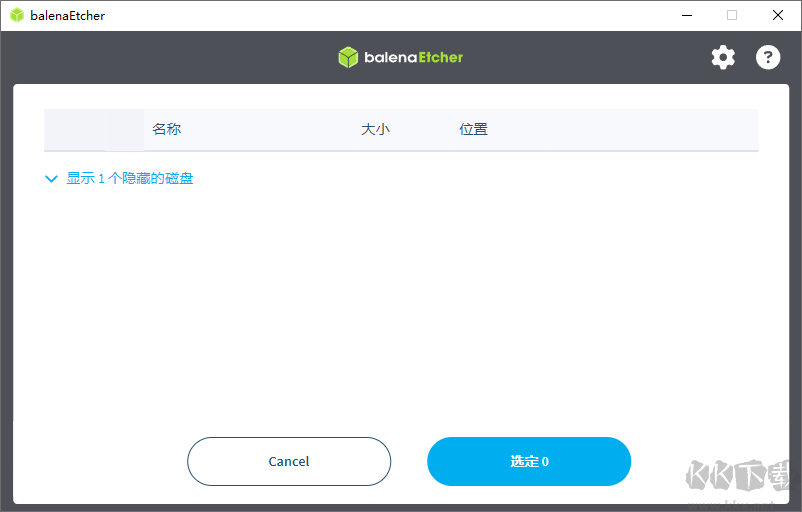Open help via the question mark icon
Image resolution: width=802 pixels, height=512 pixels.
coord(768,57)
